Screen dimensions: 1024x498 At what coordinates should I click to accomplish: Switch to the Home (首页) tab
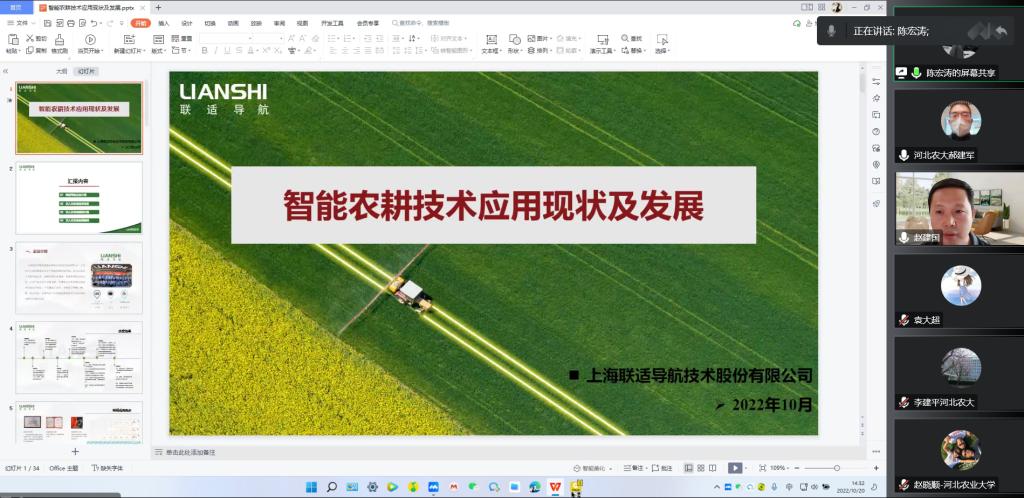pos(16,7)
